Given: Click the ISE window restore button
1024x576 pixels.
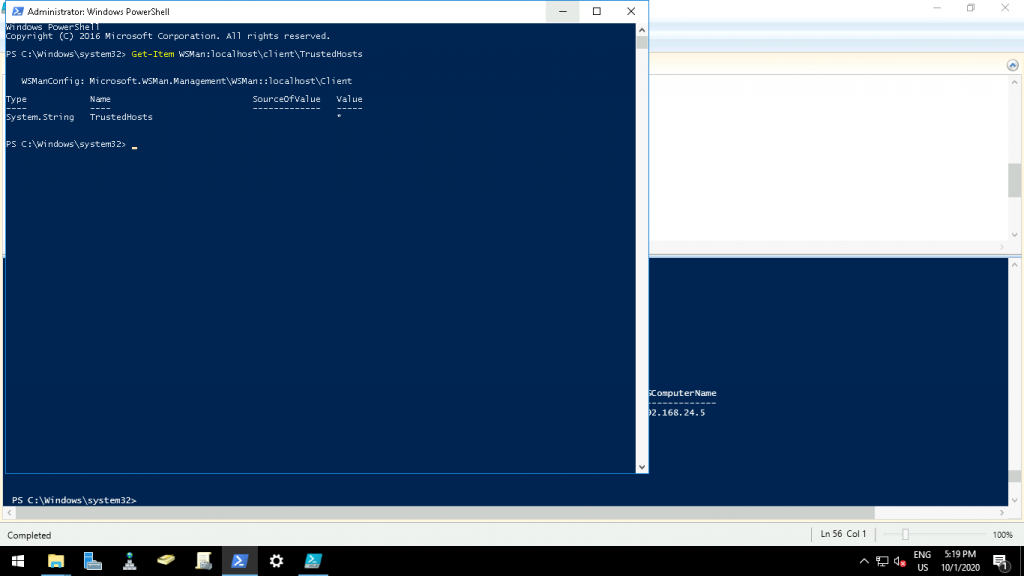Looking at the screenshot, I should 970,8.
